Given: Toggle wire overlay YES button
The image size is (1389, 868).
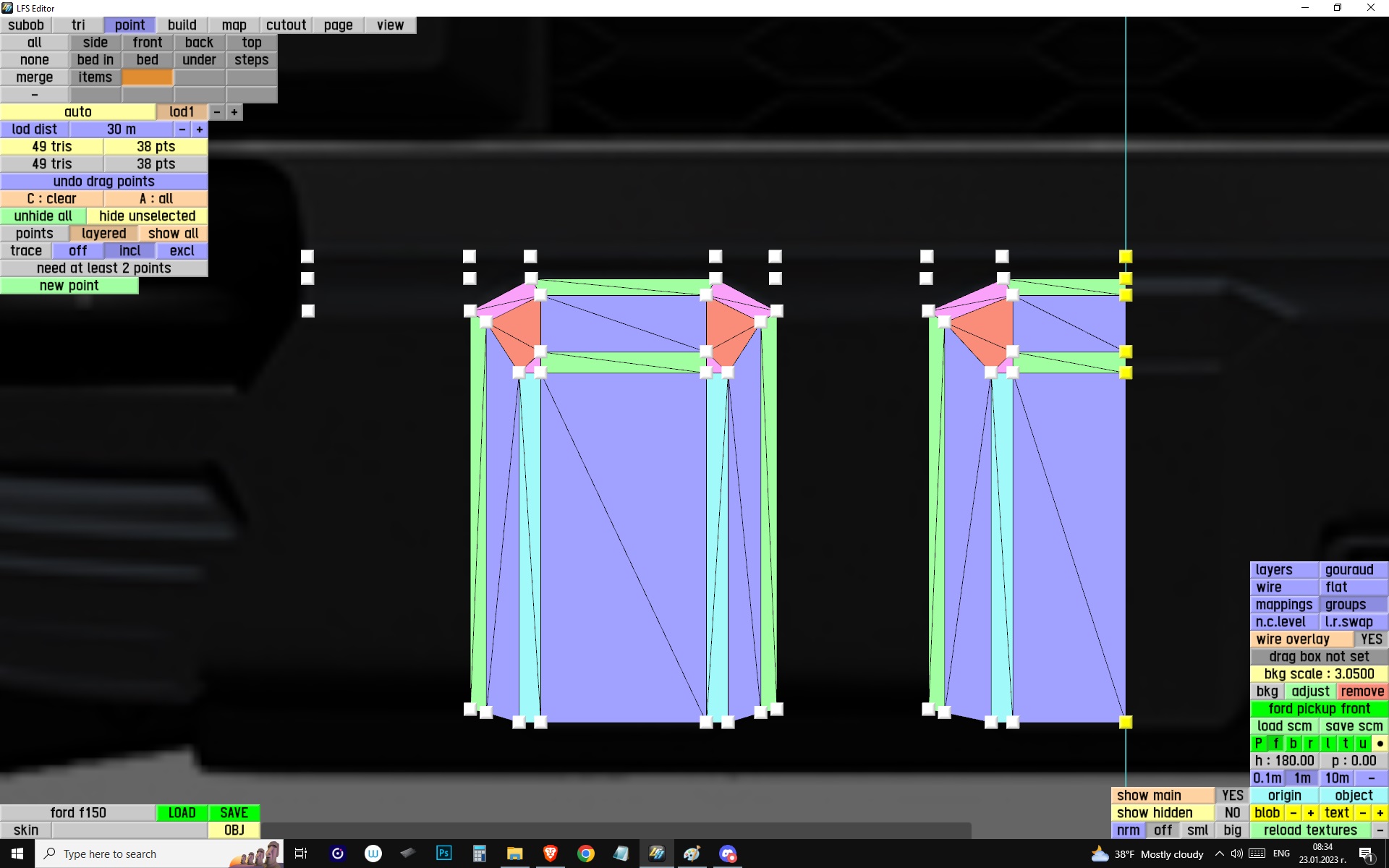Looking at the screenshot, I should pos(1370,639).
